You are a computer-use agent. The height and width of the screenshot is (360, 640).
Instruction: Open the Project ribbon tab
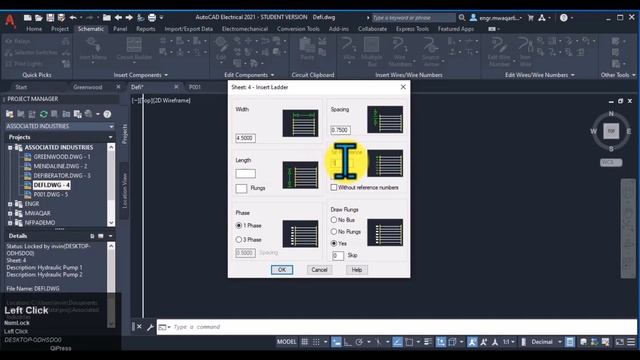(60, 29)
